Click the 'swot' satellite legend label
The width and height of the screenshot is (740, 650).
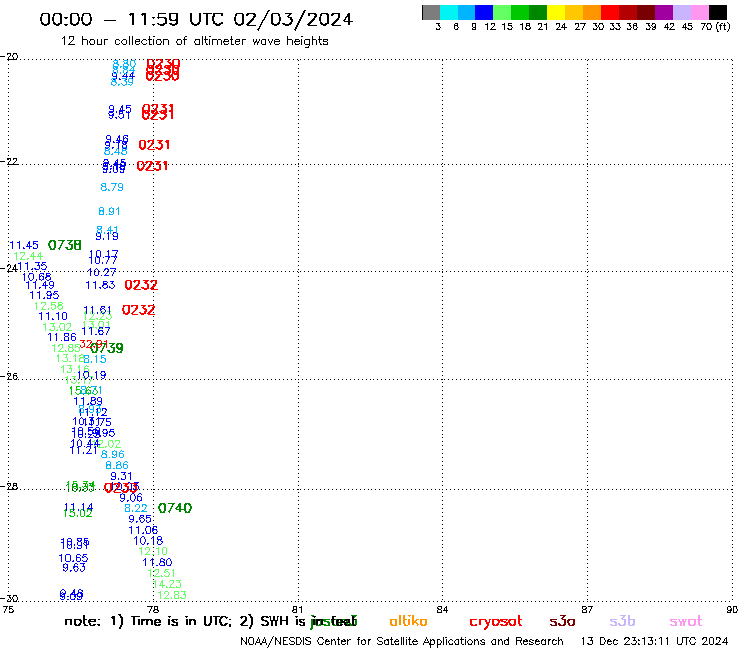coord(686,622)
